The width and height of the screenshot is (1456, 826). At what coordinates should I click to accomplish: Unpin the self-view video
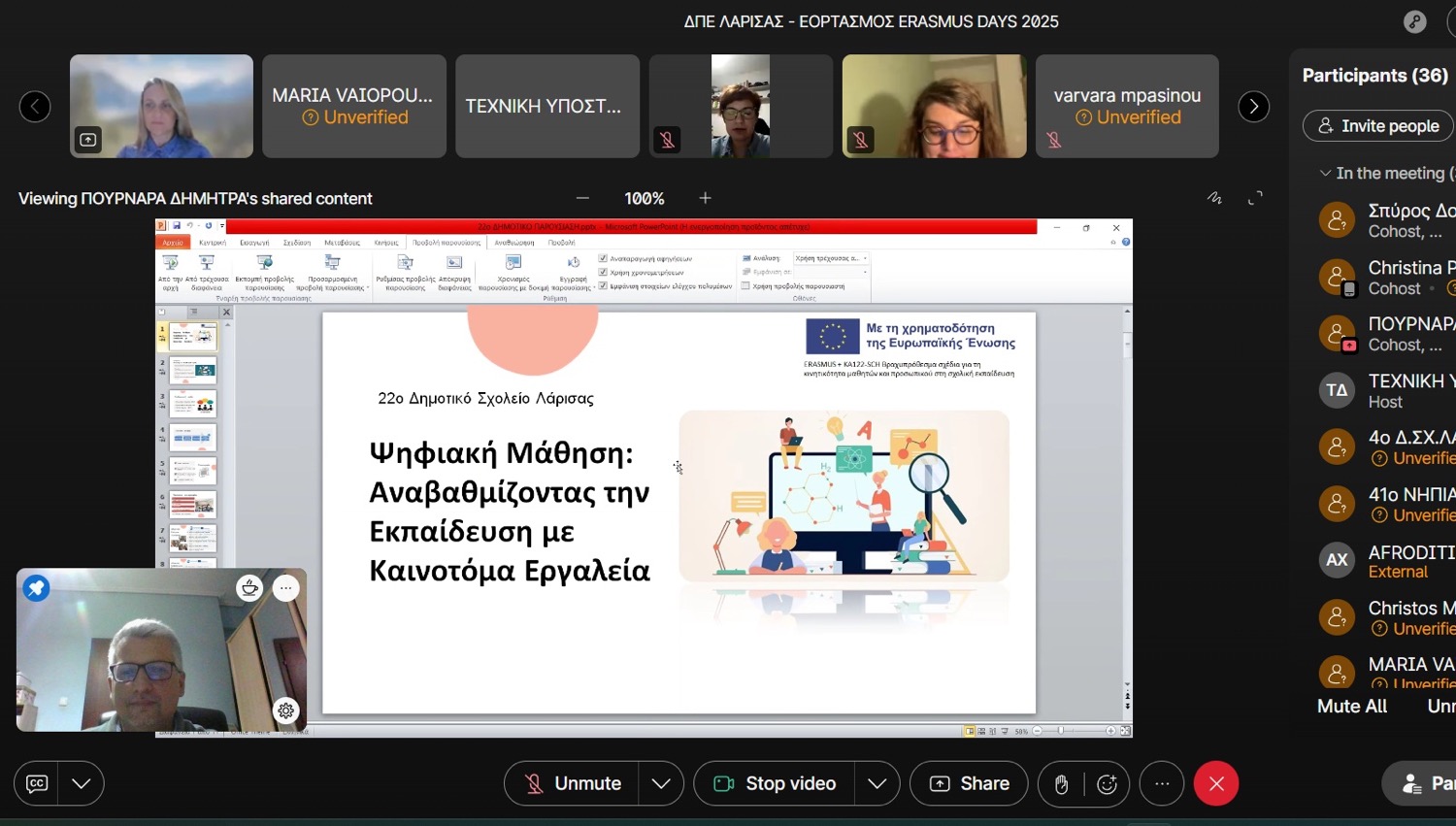point(36,587)
